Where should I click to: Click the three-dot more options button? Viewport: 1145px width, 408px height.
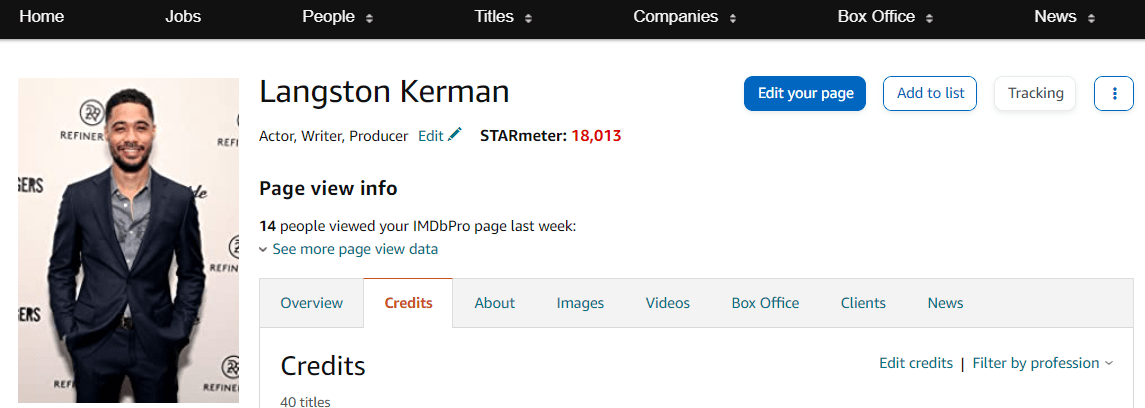tap(1114, 93)
